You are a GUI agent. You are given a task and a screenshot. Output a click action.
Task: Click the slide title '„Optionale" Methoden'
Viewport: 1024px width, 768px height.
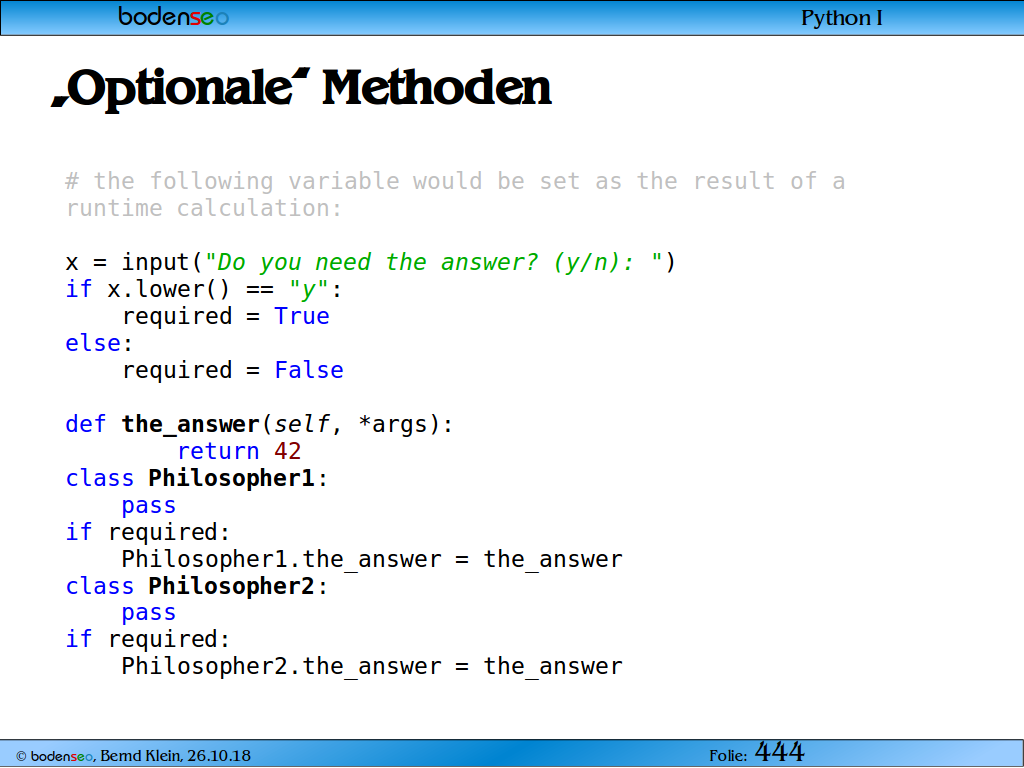(302, 88)
